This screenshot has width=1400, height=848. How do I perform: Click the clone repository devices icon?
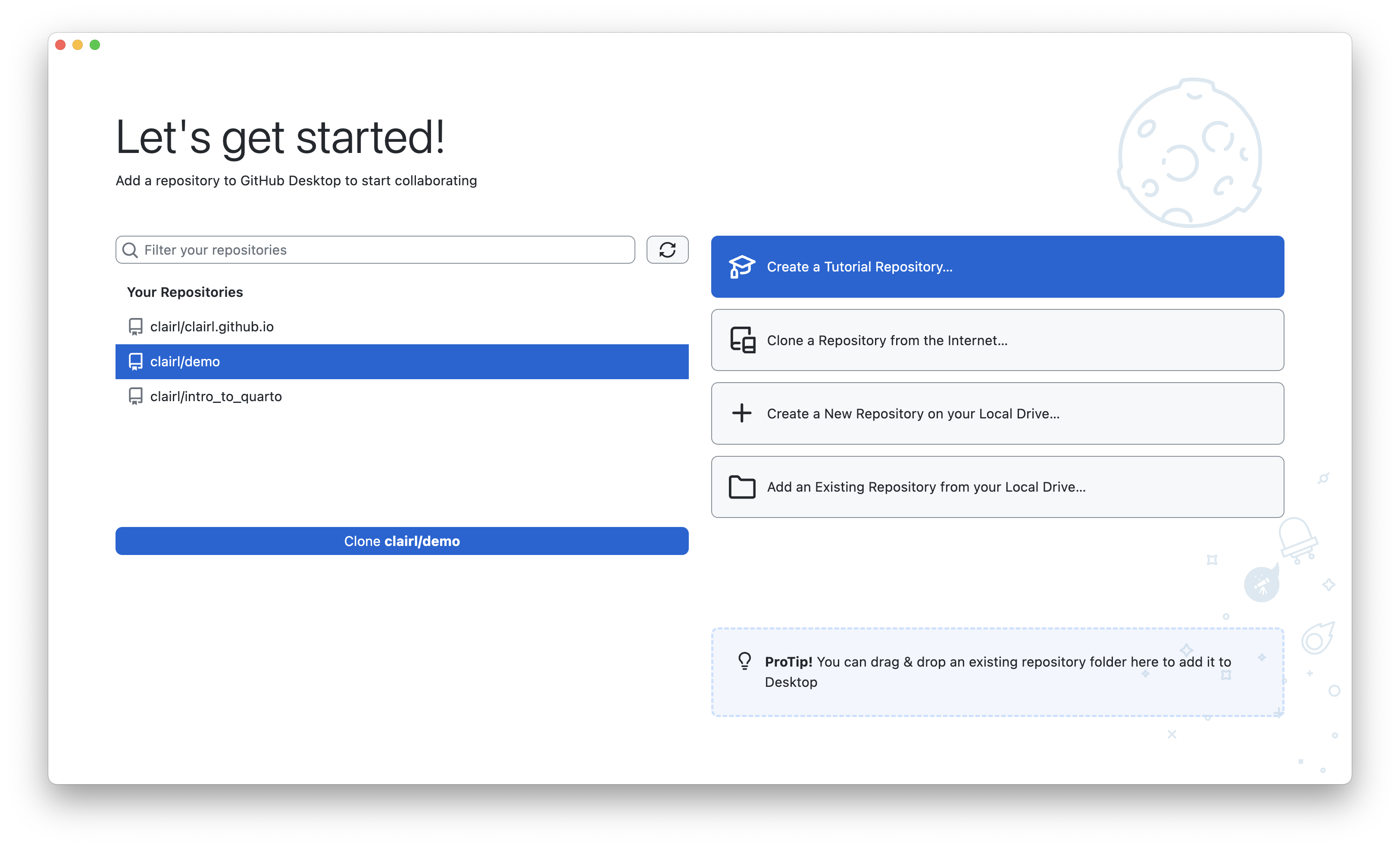tap(742, 340)
